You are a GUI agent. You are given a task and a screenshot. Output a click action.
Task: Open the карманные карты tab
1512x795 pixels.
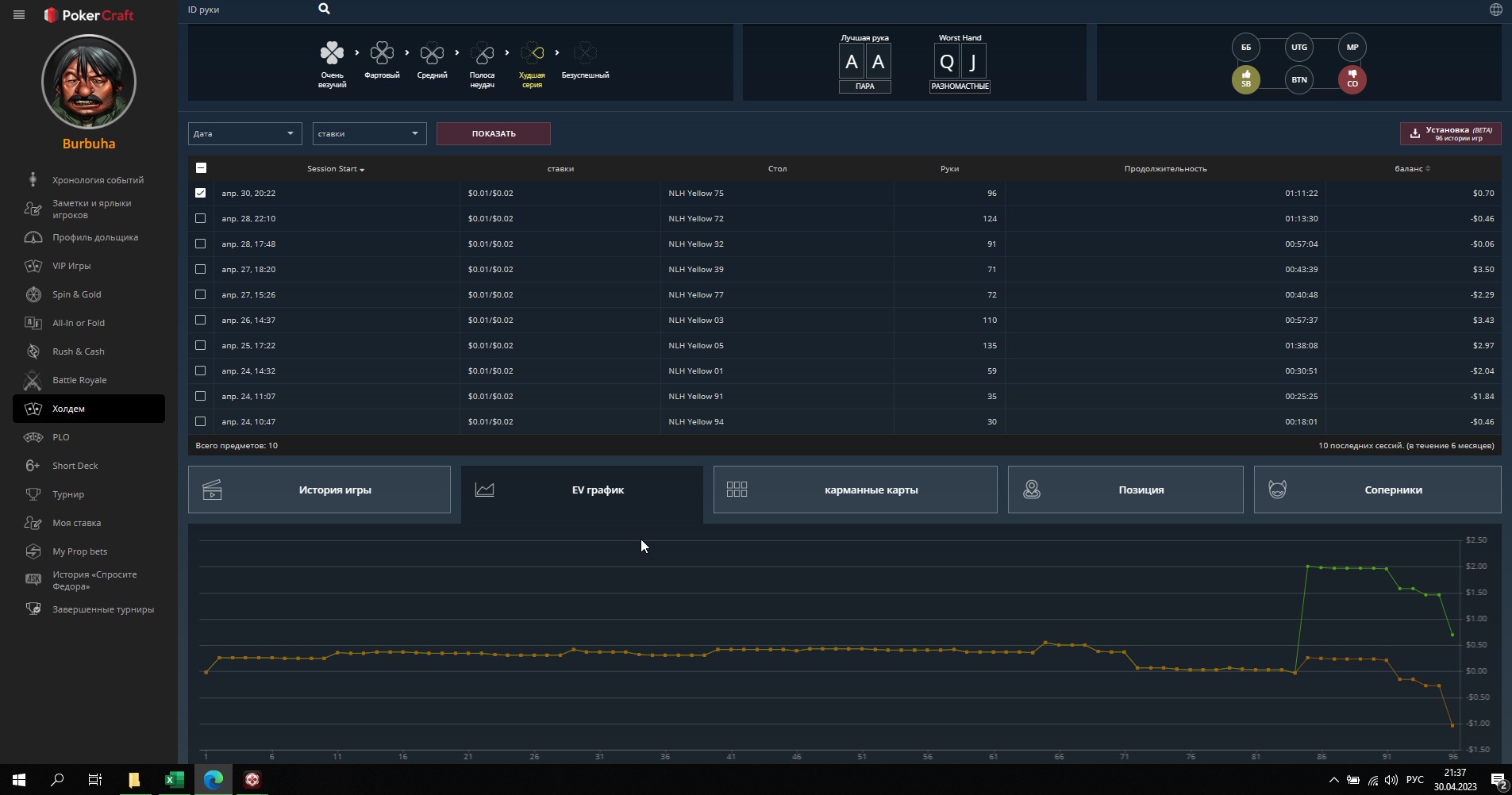coord(855,490)
